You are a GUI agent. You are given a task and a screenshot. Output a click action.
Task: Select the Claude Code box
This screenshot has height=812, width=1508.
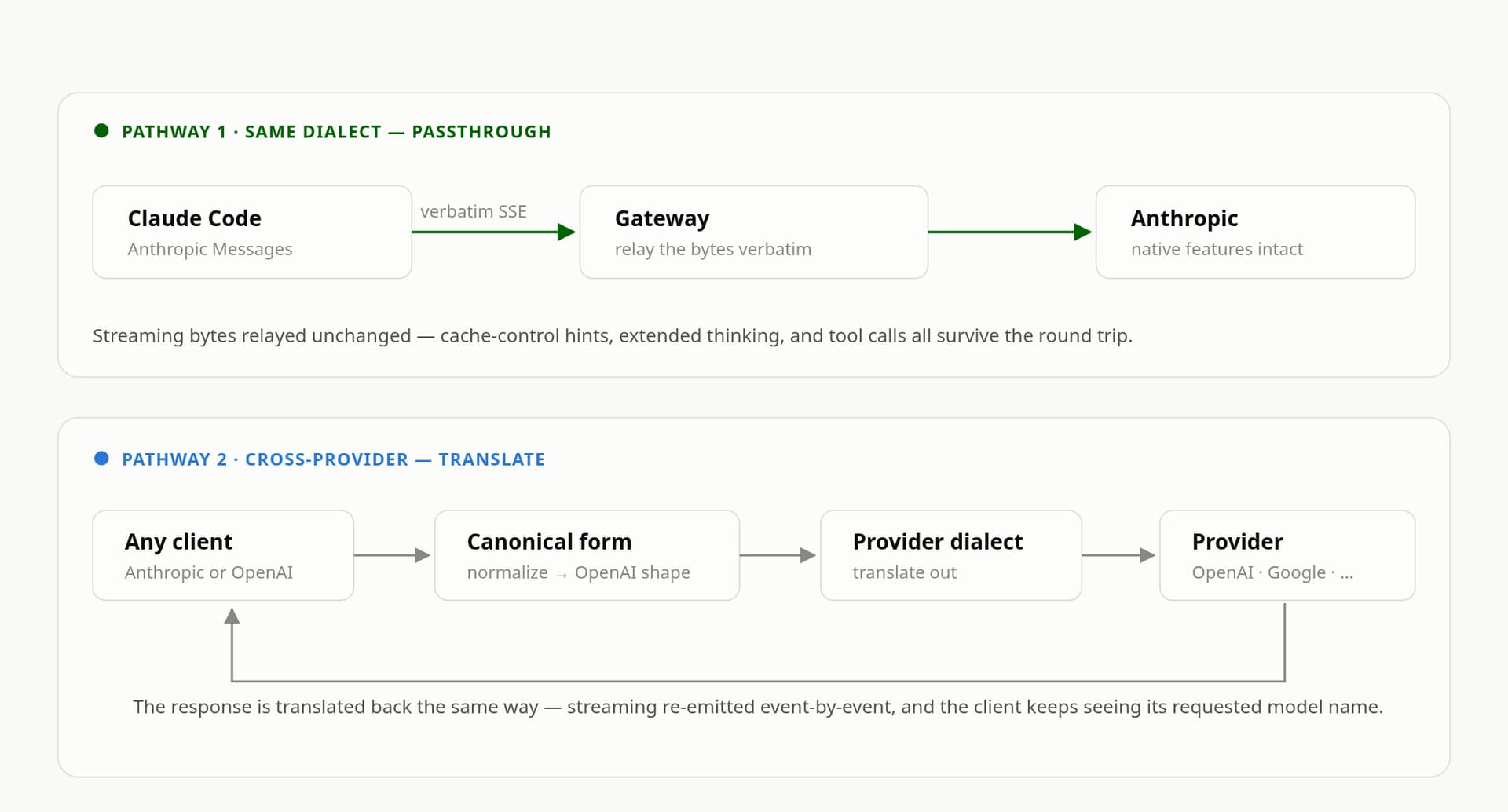click(x=252, y=232)
